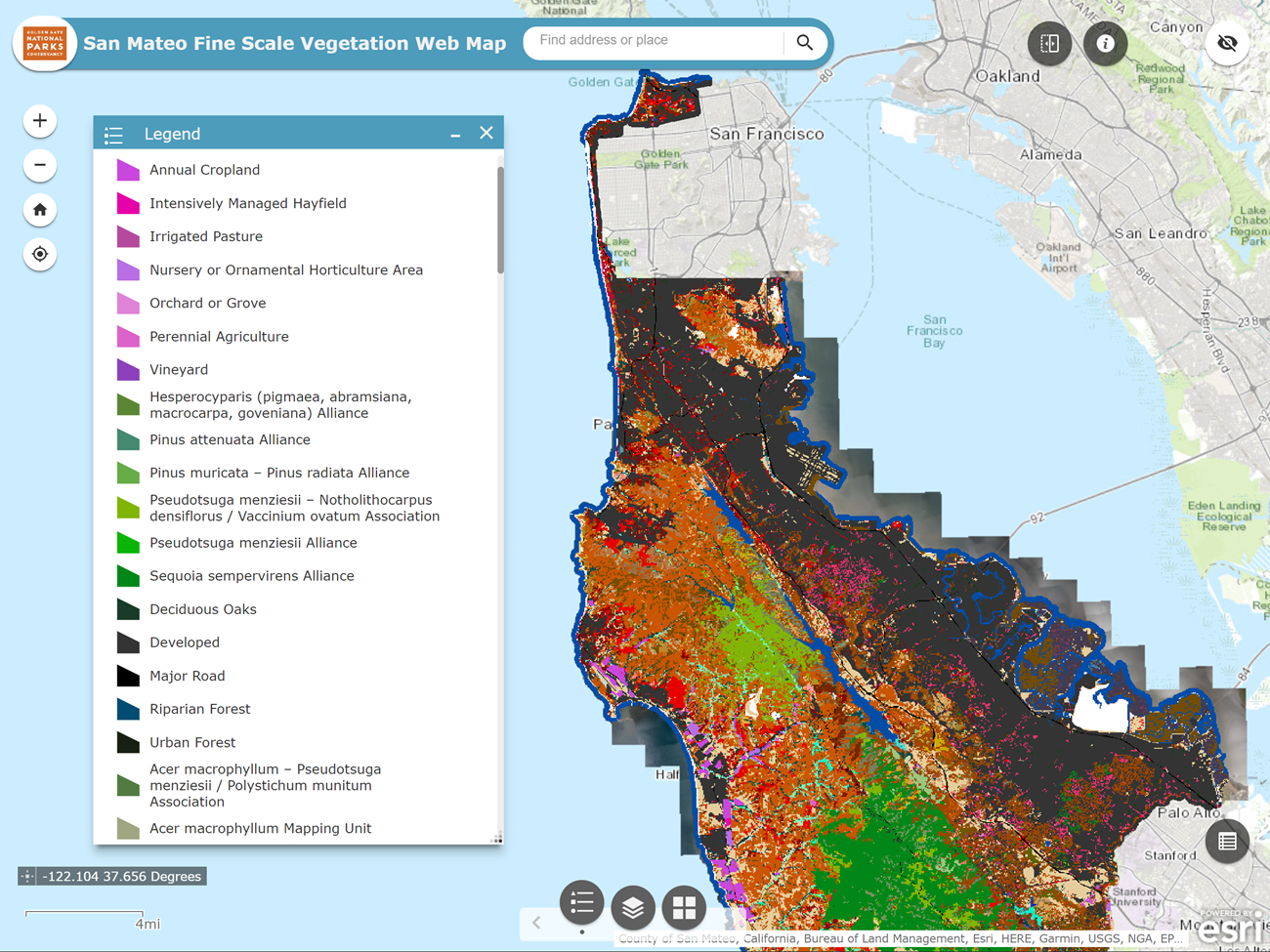Viewport: 1270px width, 952px height.
Task: Toggle interface visibility with the eye icon
Action: (1227, 43)
